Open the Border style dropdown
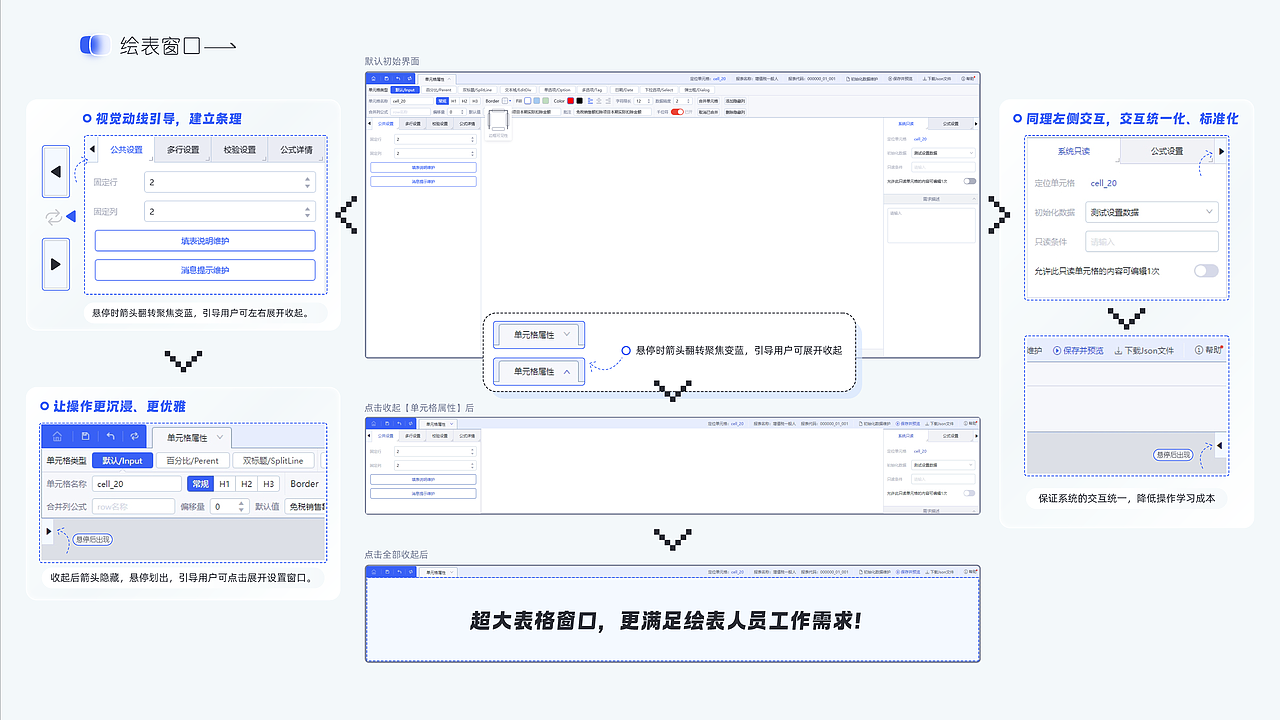Image resolution: width=1280 pixels, height=720 pixels. coord(505,101)
